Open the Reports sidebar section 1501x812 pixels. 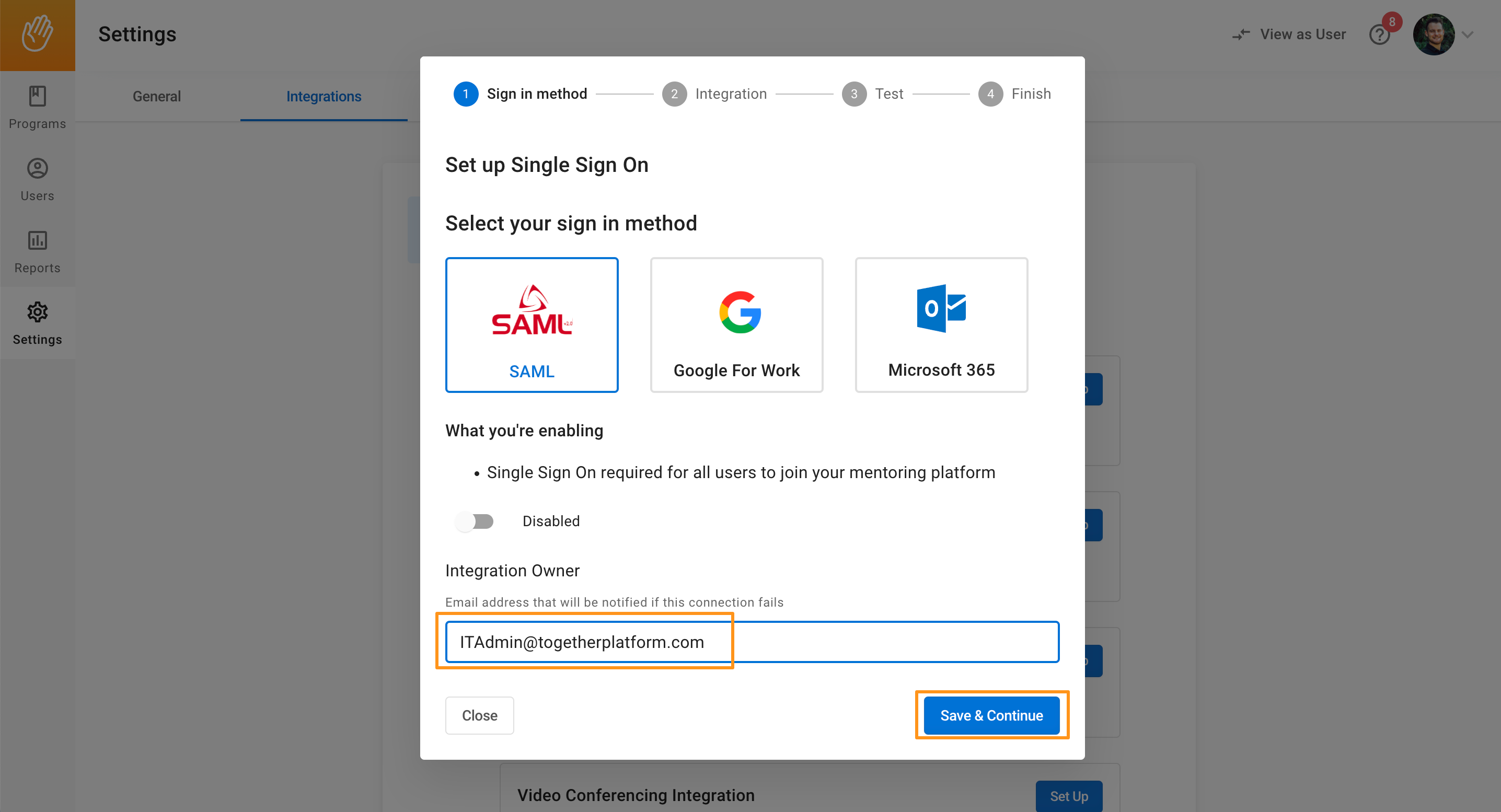tap(37, 252)
